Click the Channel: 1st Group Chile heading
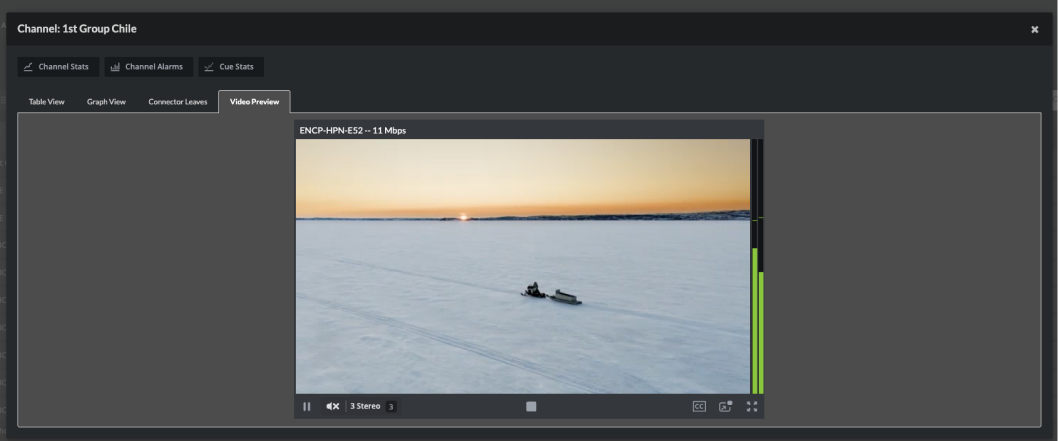Image resolution: width=1058 pixels, height=441 pixels. click(77, 29)
